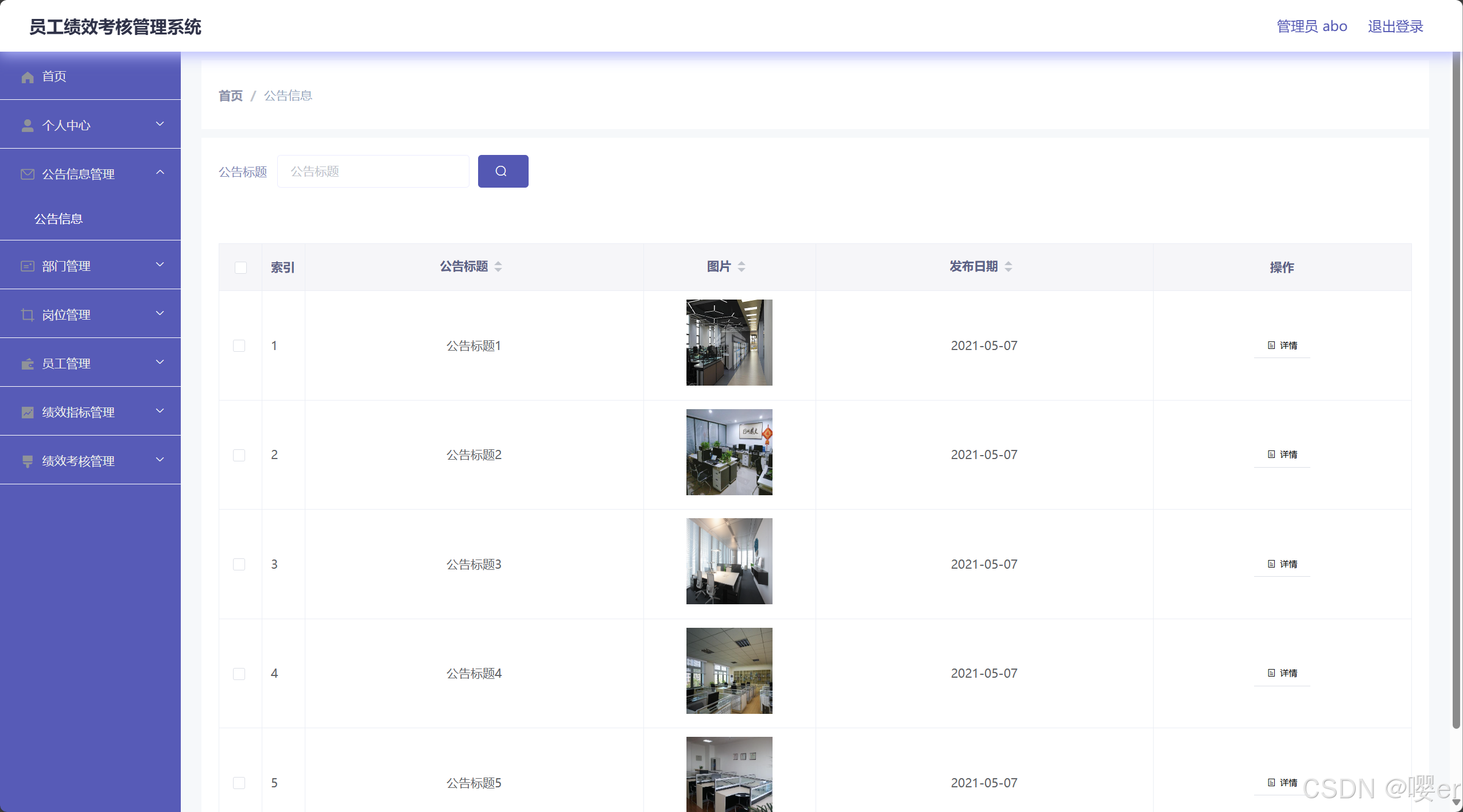Check the row checkbox for 公告标题3

coord(239,564)
